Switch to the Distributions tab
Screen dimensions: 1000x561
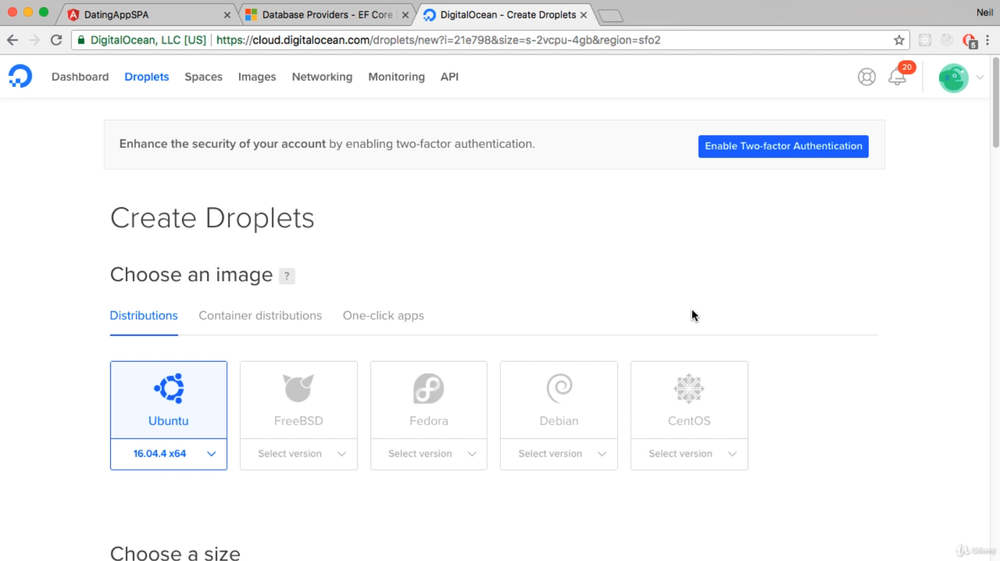click(143, 316)
